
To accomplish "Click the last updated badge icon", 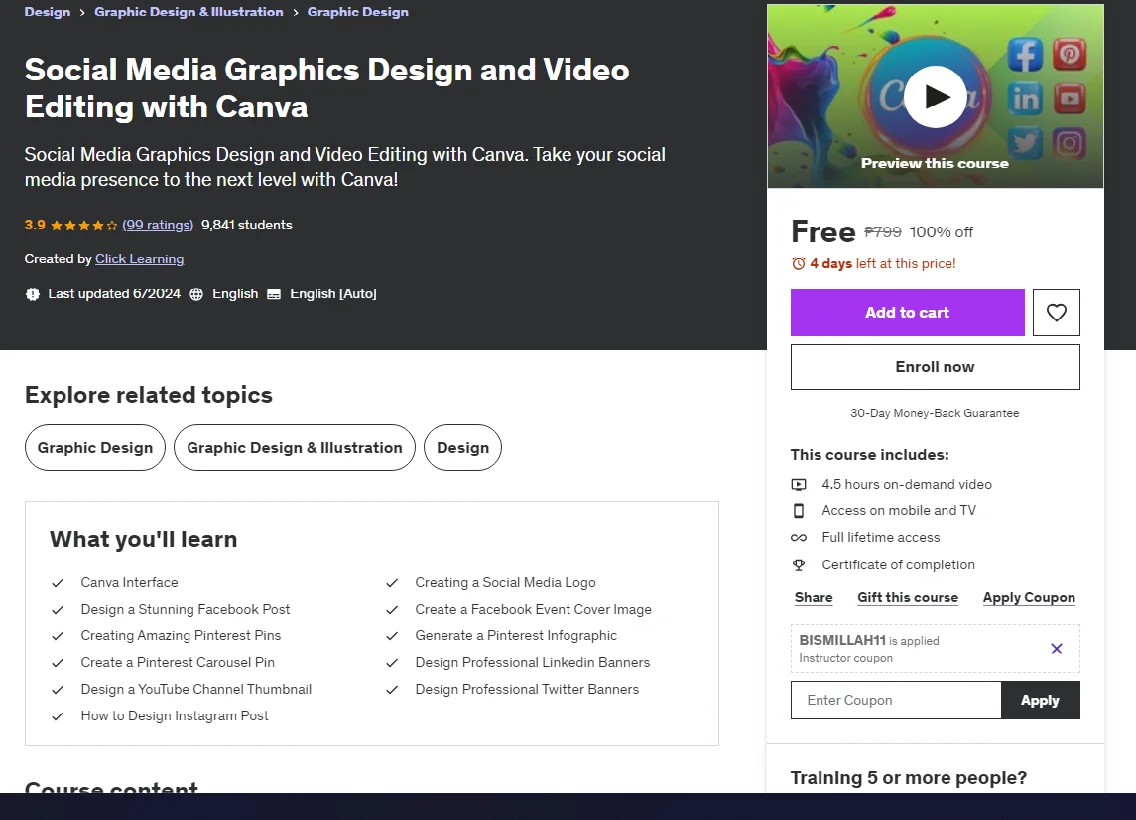I will pyautogui.click(x=33, y=294).
